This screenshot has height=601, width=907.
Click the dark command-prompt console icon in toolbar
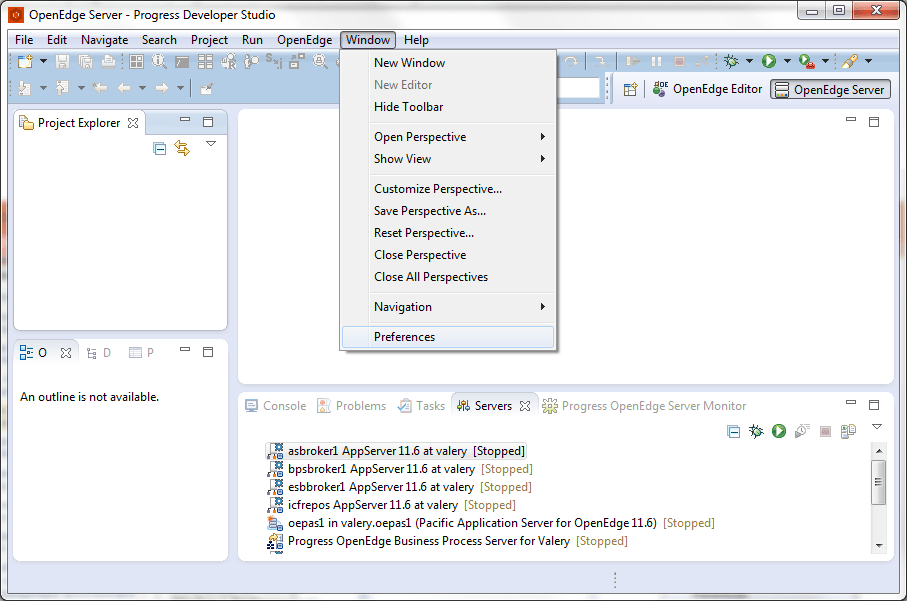[x=182, y=62]
